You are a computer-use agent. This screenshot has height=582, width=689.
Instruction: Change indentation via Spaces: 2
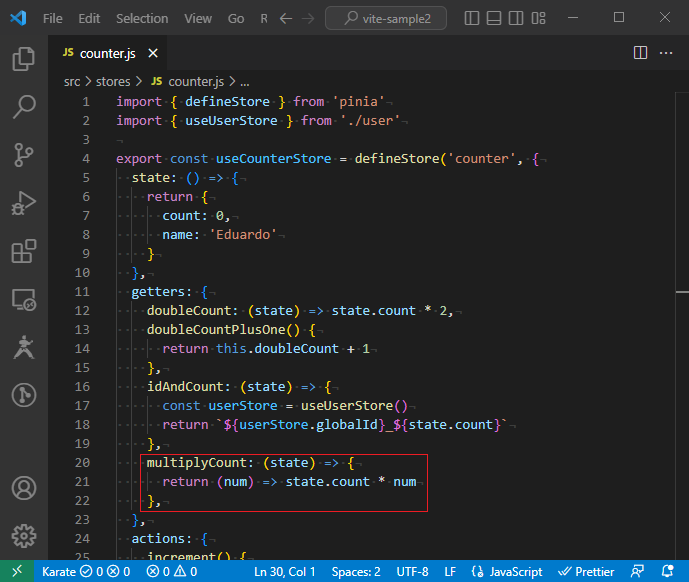pos(356,571)
